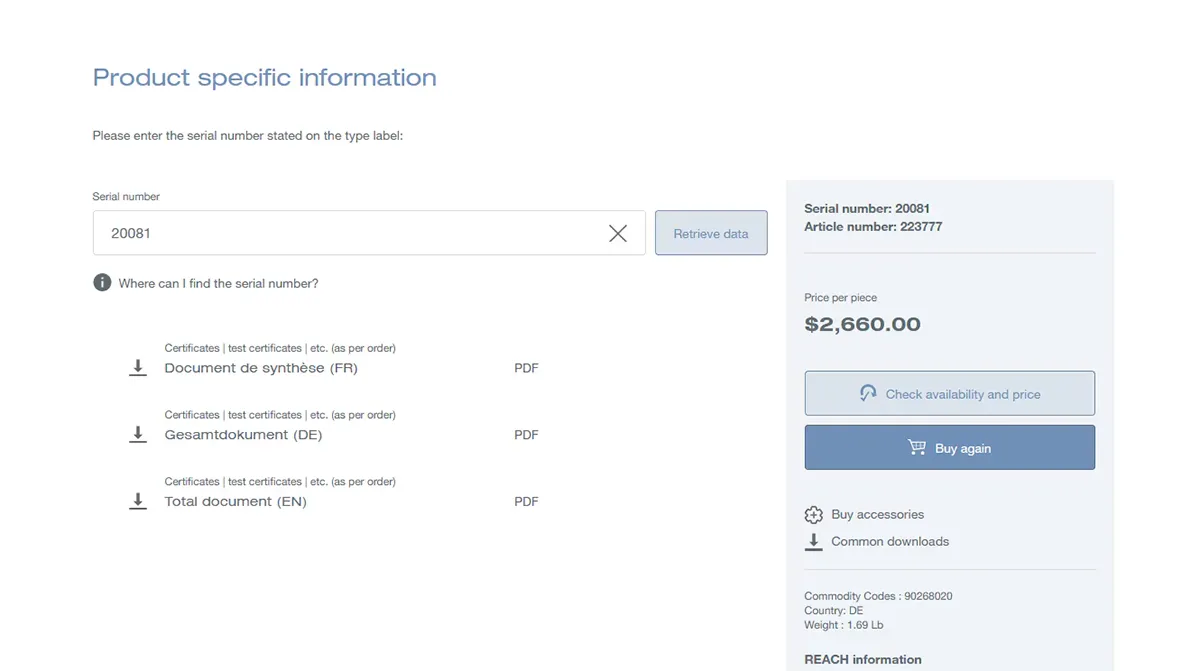Open Document de synthèse (FR) link
The width and height of the screenshot is (1200, 671).
click(261, 368)
